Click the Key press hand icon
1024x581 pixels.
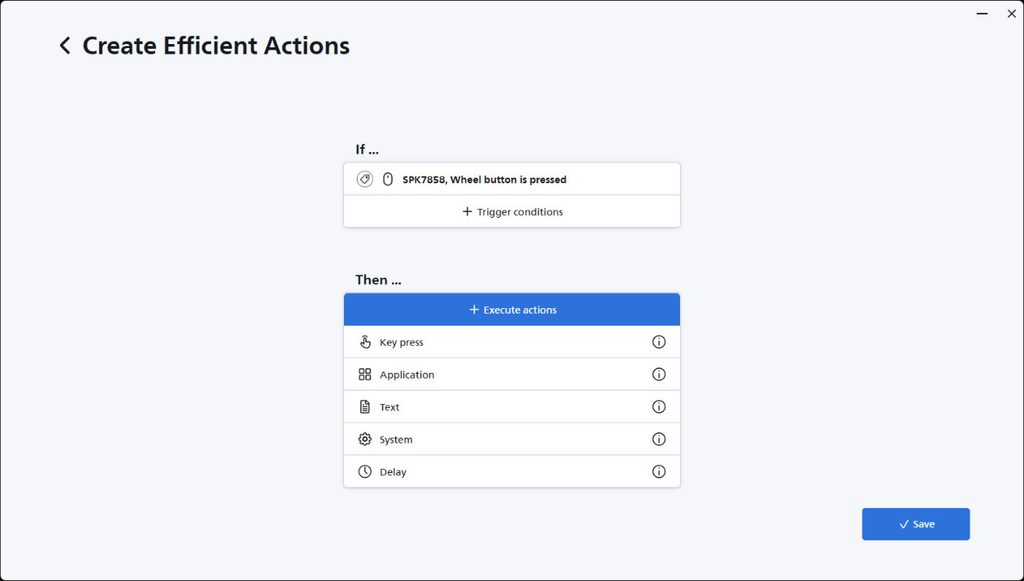tap(365, 342)
